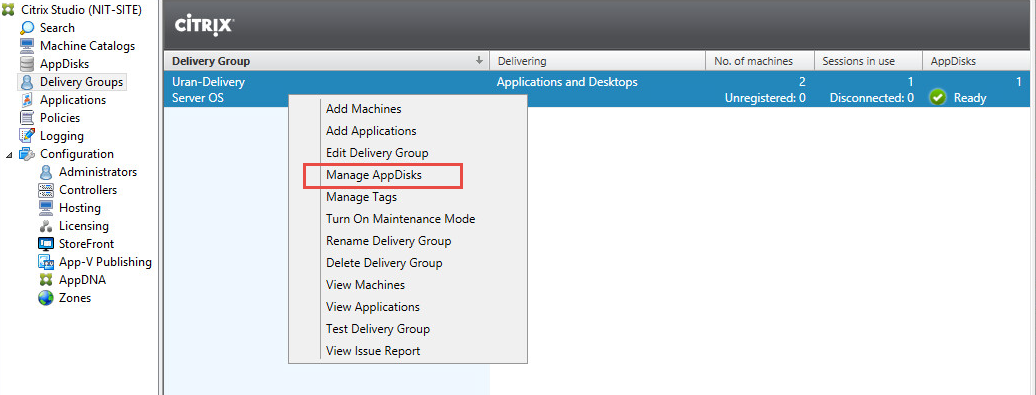
Task: Click the Applications icon in tree
Action: tap(27, 100)
